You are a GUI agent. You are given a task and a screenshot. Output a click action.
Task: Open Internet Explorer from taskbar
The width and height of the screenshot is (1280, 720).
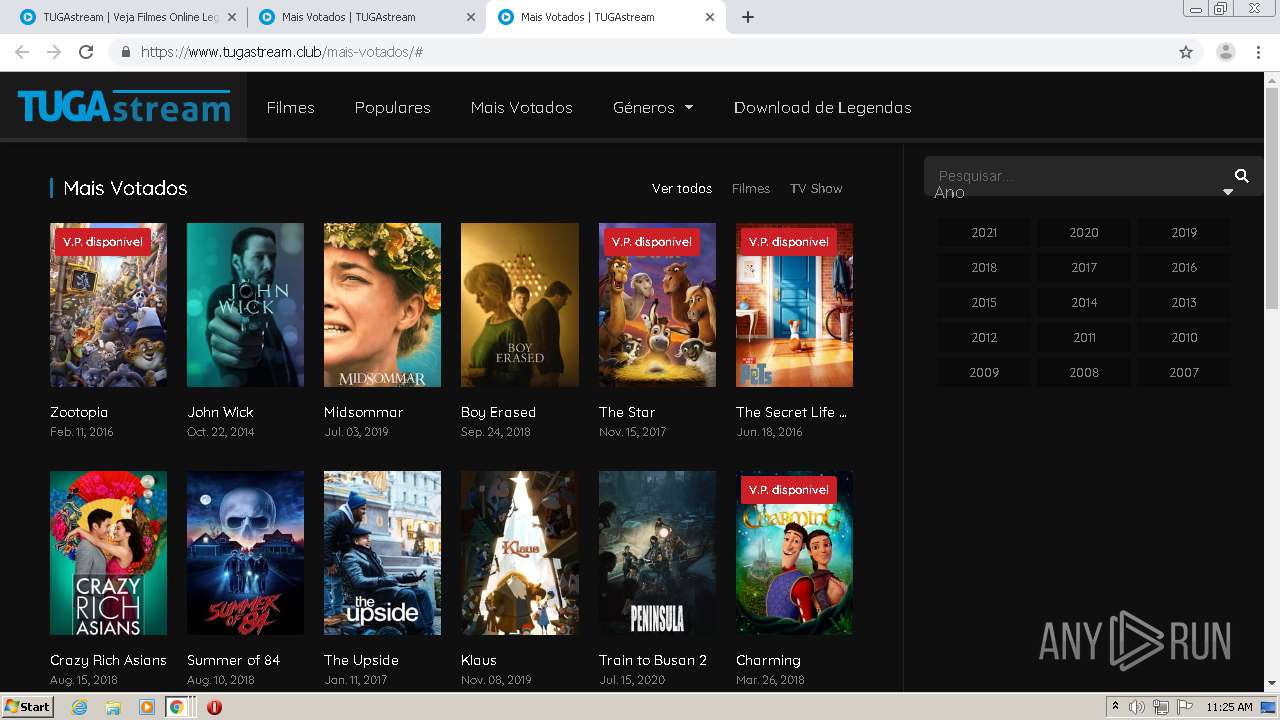(79, 707)
